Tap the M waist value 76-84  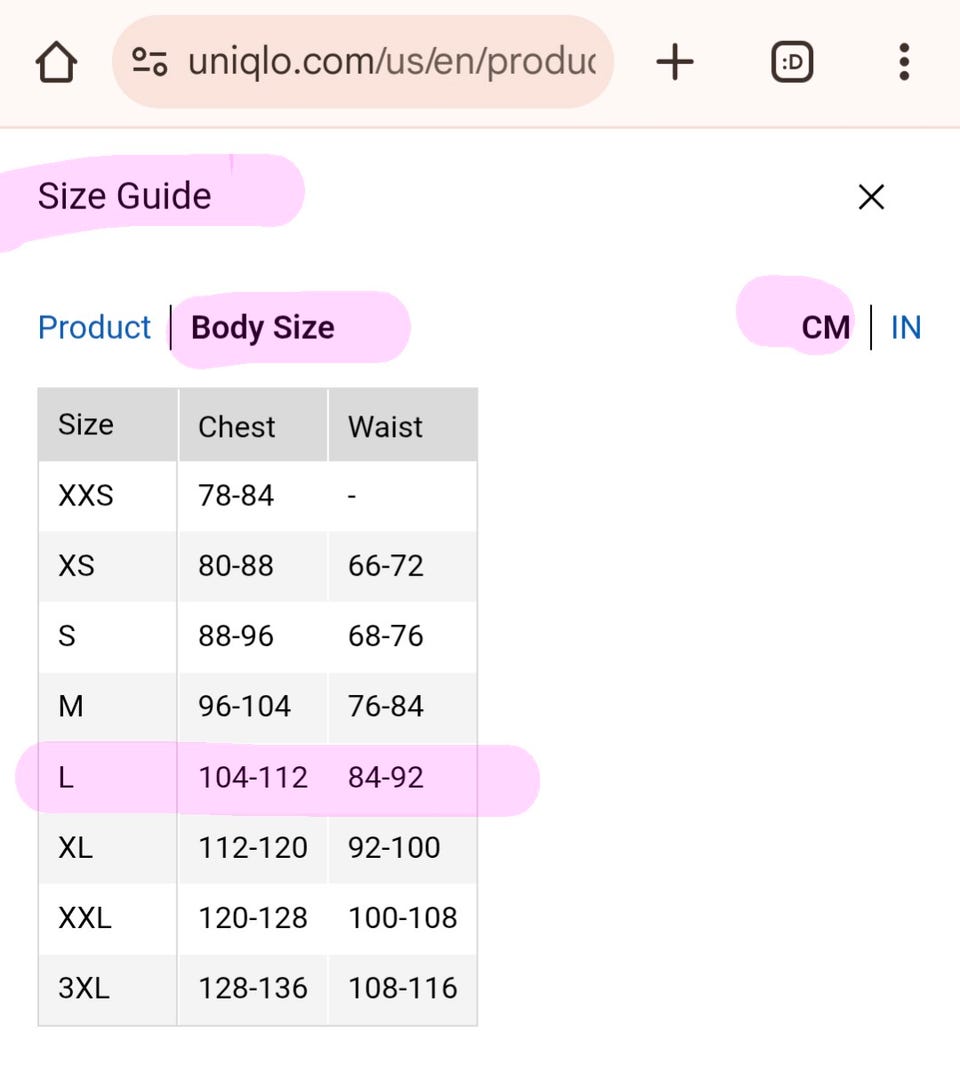(x=386, y=707)
